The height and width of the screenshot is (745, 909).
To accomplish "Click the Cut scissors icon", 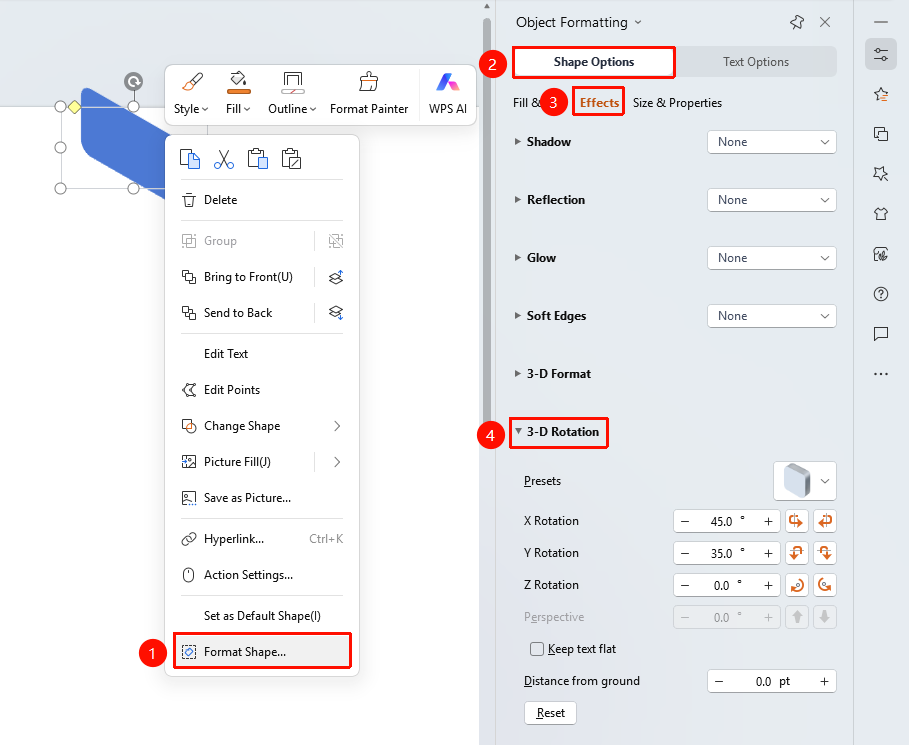I will (x=224, y=159).
